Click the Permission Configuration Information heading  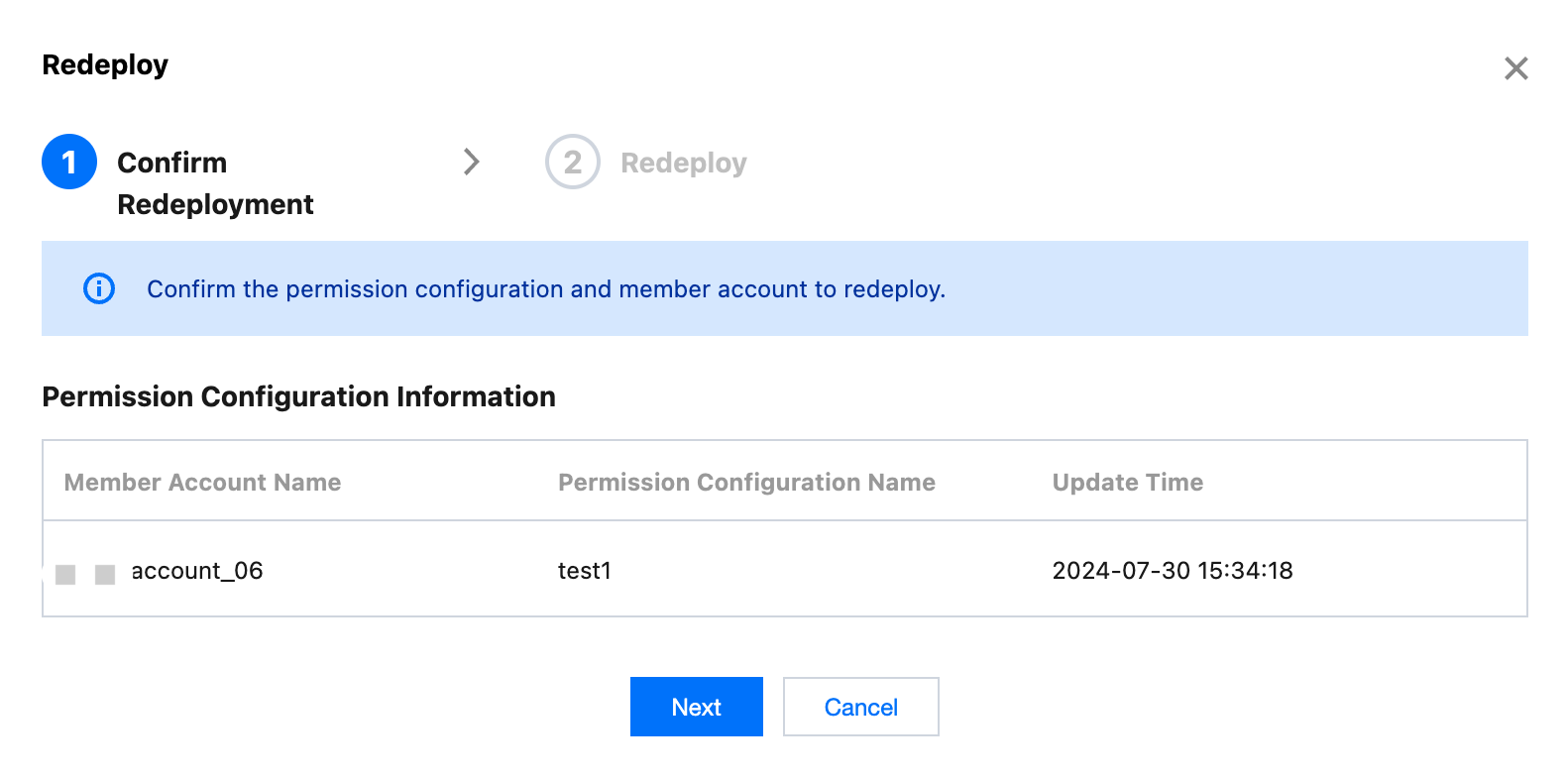298,396
